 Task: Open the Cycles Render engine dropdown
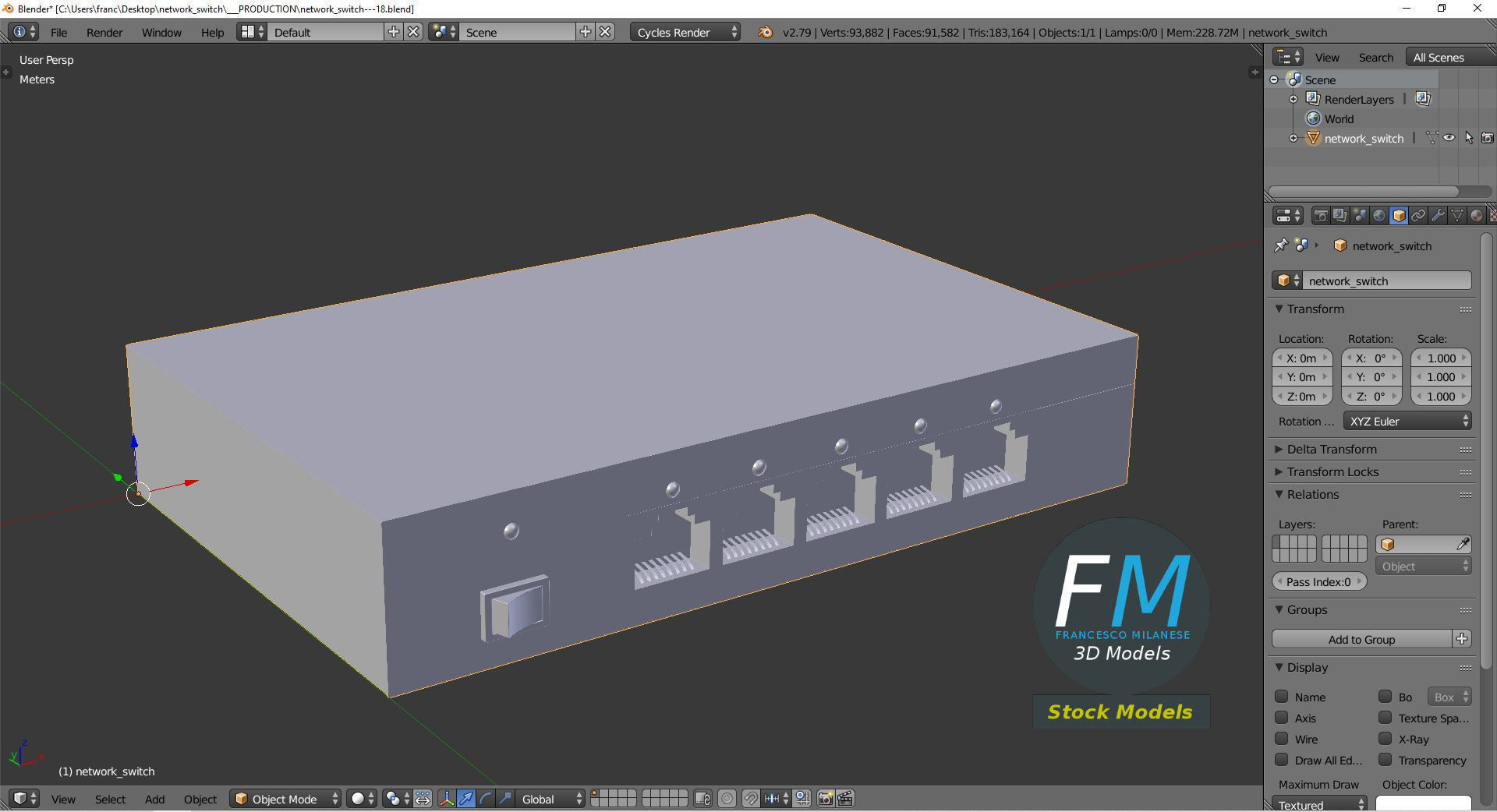[685, 32]
